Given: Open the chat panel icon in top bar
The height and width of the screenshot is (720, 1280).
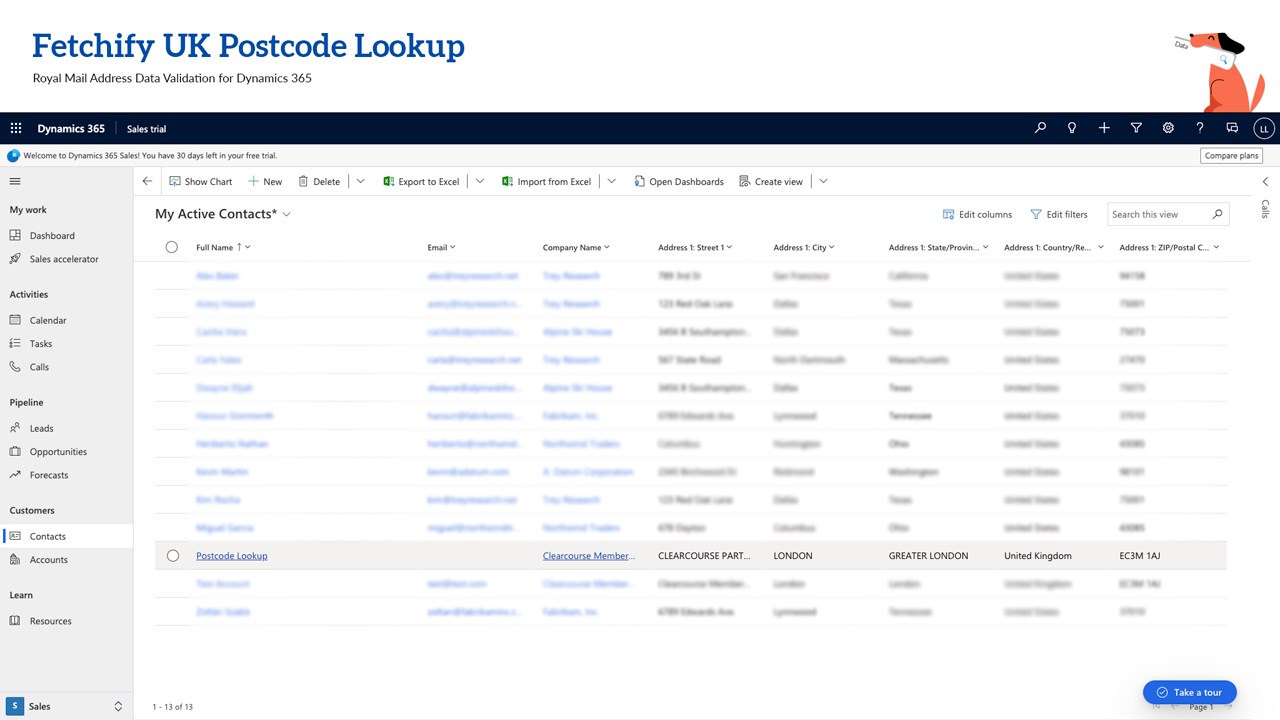Looking at the screenshot, I should click(1232, 128).
